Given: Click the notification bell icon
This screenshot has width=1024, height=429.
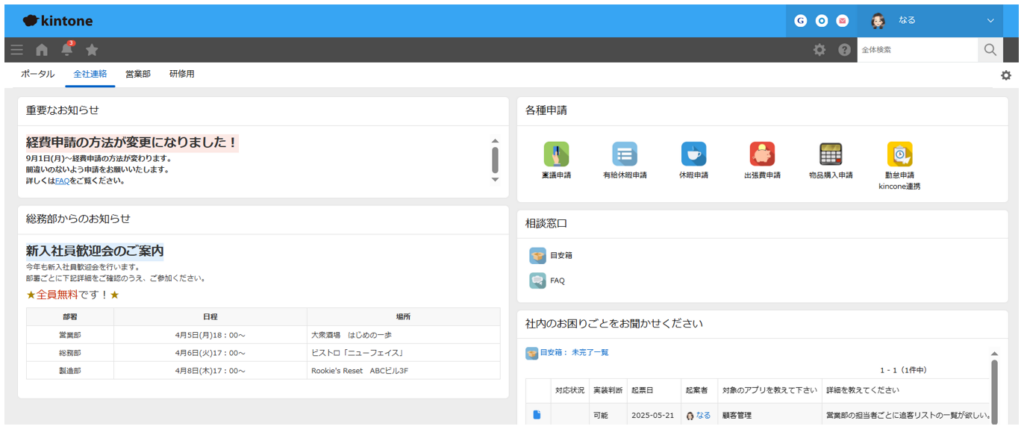Looking at the screenshot, I should click(67, 50).
